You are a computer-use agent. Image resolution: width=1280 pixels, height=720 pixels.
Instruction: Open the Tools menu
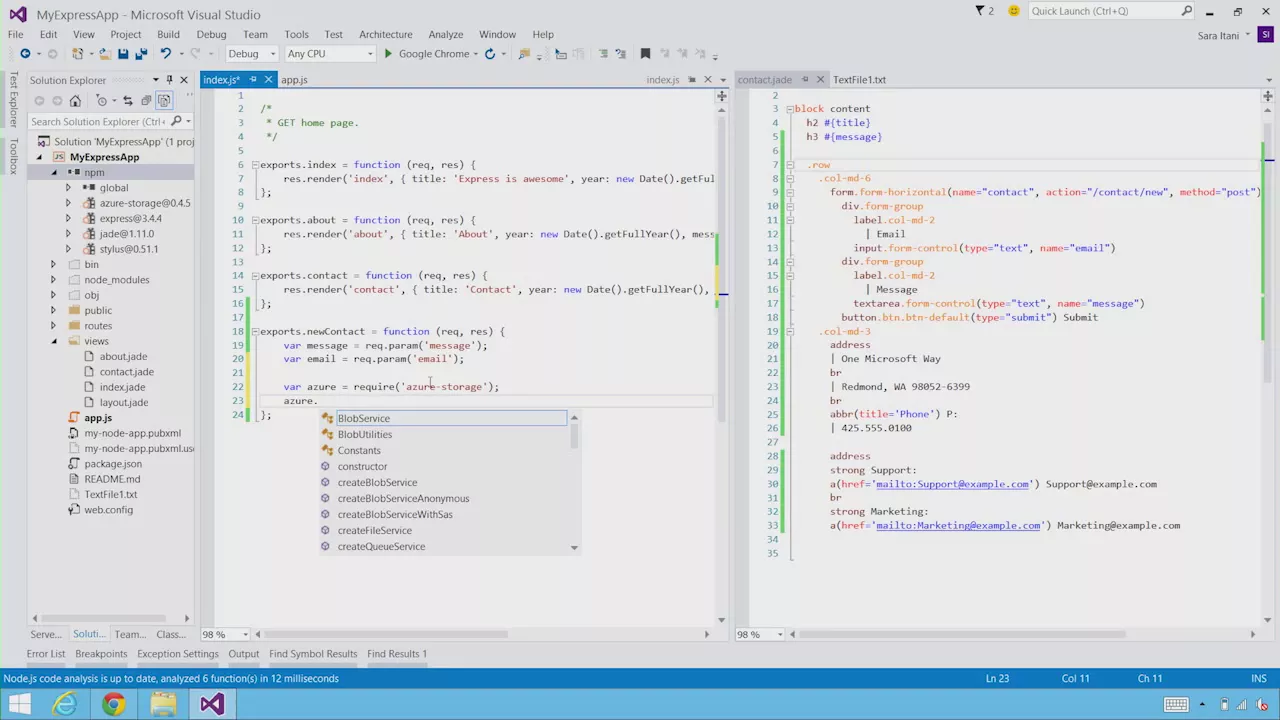(296, 34)
